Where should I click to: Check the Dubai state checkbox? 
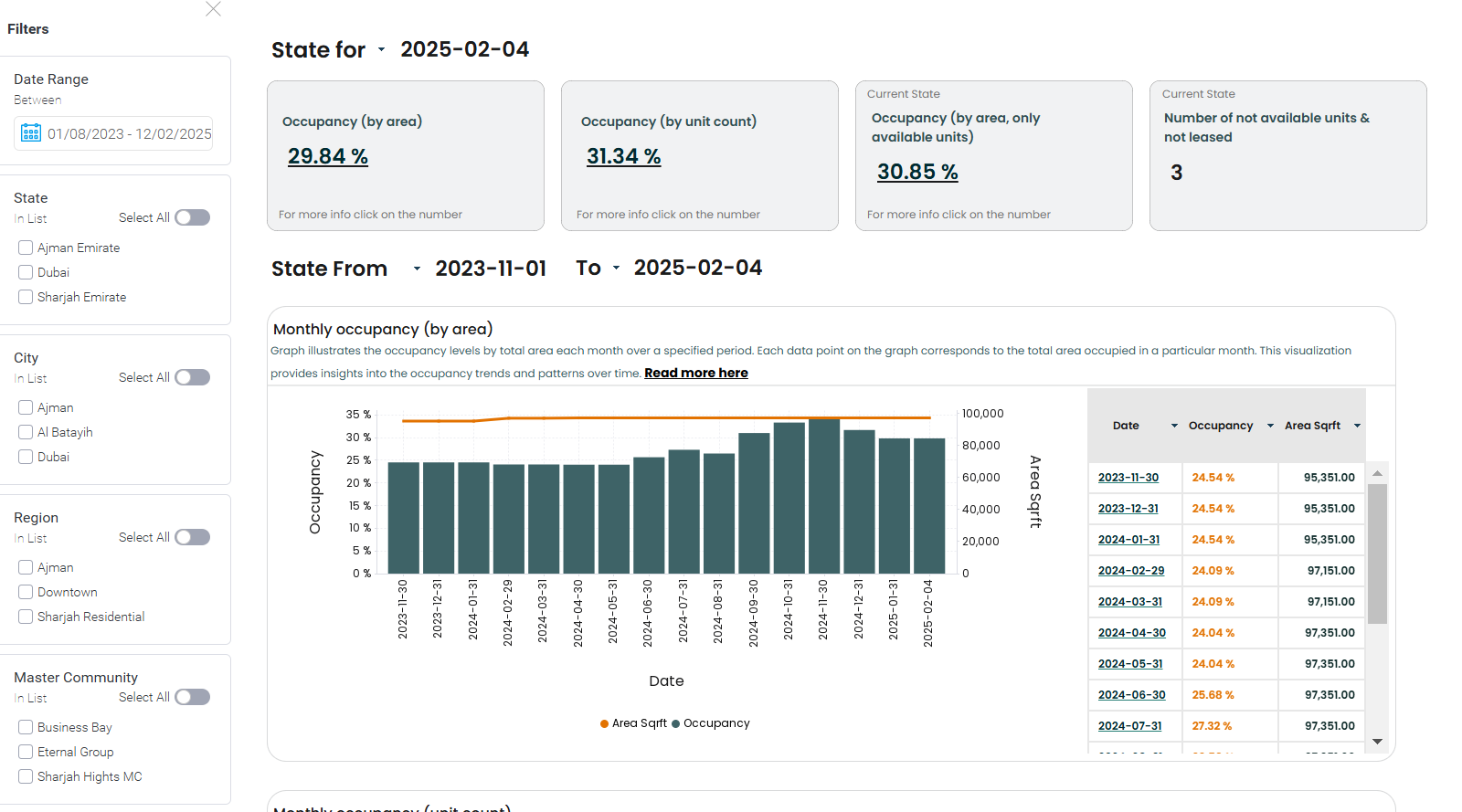click(x=26, y=272)
